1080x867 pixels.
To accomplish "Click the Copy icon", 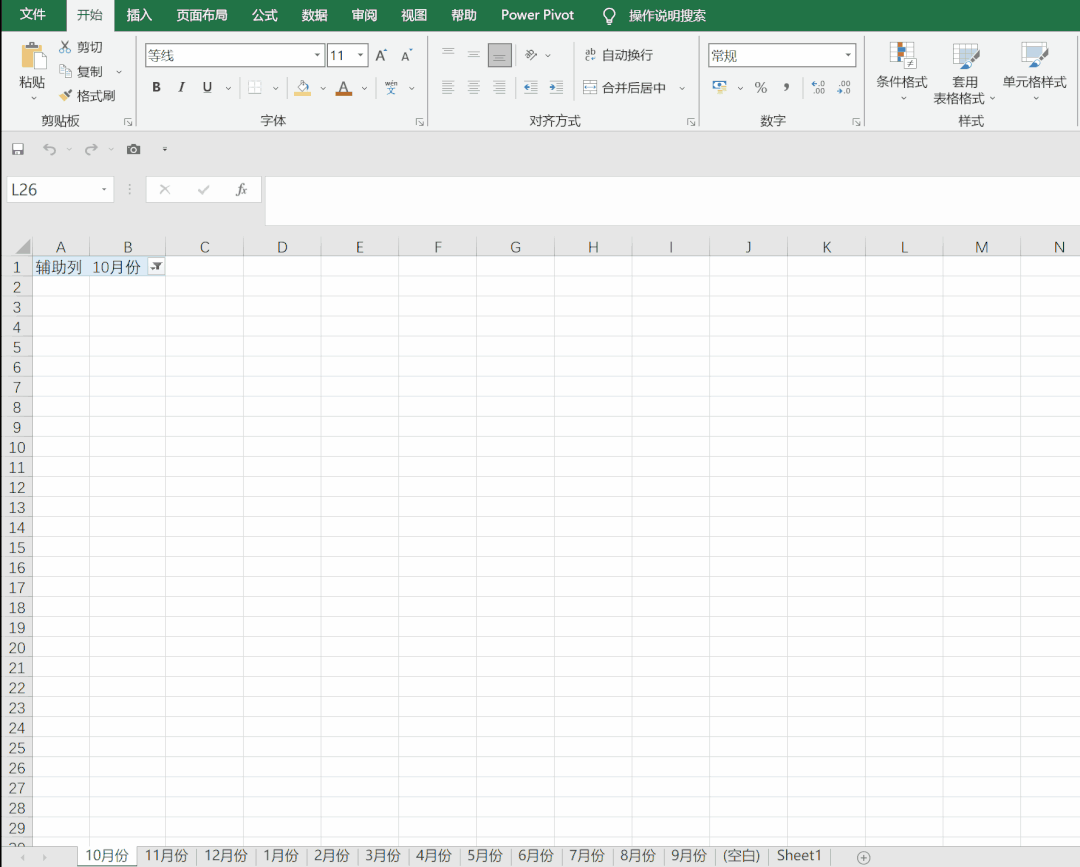I will (65, 71).
